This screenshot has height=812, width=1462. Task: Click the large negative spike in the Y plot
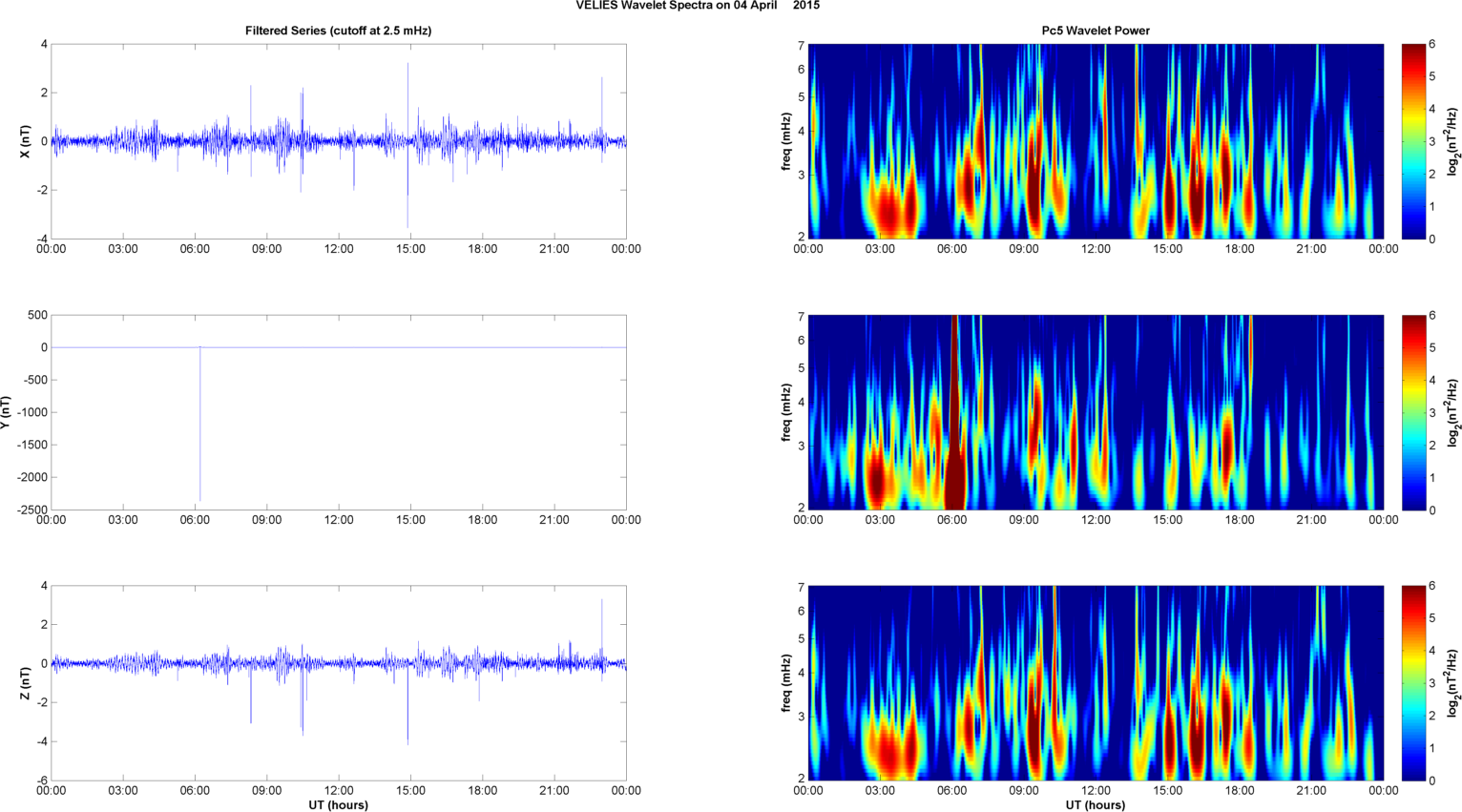click(x=199, y=425)
